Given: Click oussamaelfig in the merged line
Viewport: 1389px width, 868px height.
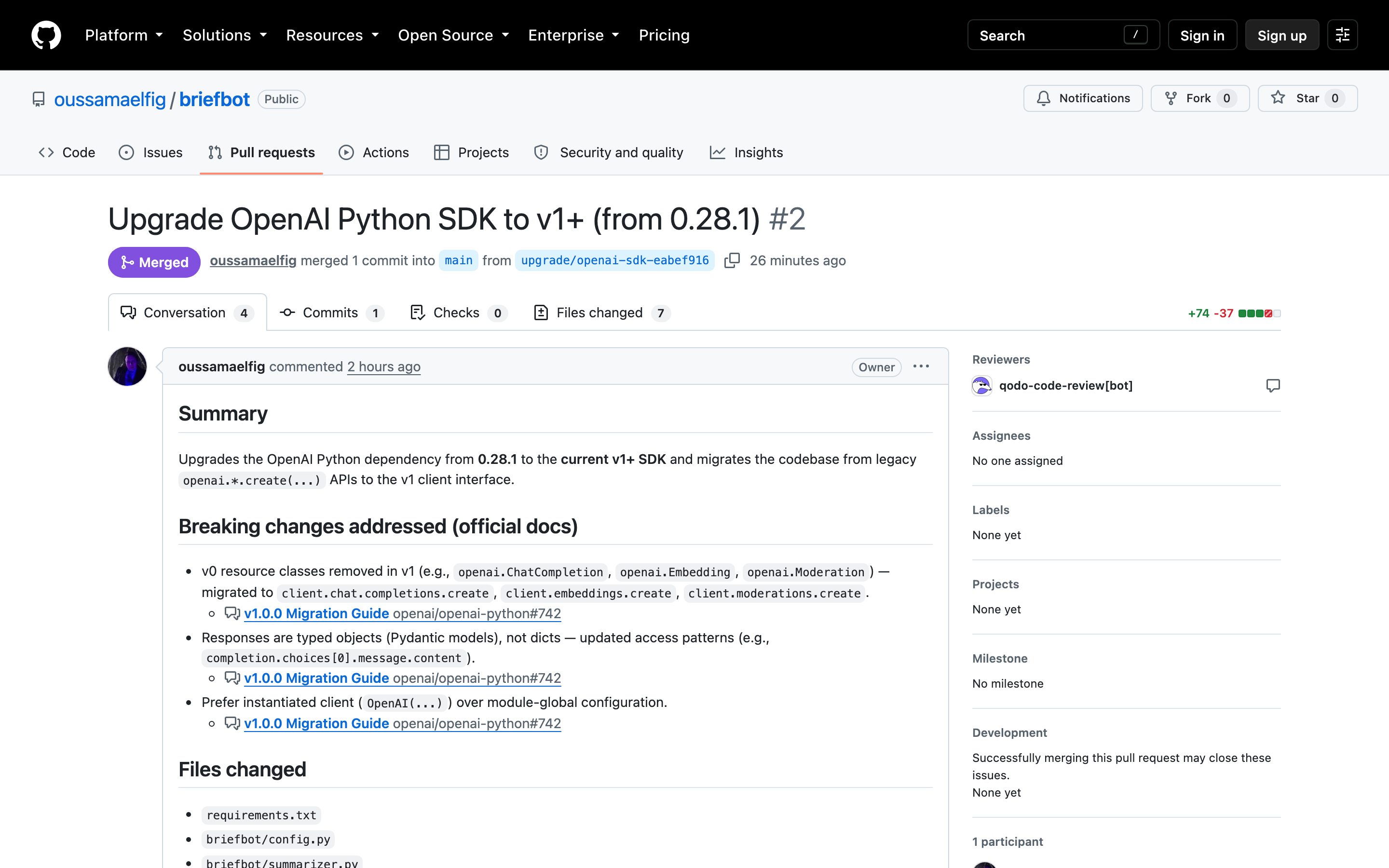Looking at the screenshot, I should click(253, 260).
